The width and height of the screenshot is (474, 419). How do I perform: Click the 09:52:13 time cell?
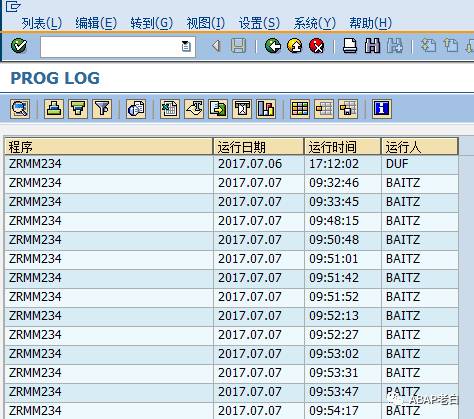(x=342, y=316)
